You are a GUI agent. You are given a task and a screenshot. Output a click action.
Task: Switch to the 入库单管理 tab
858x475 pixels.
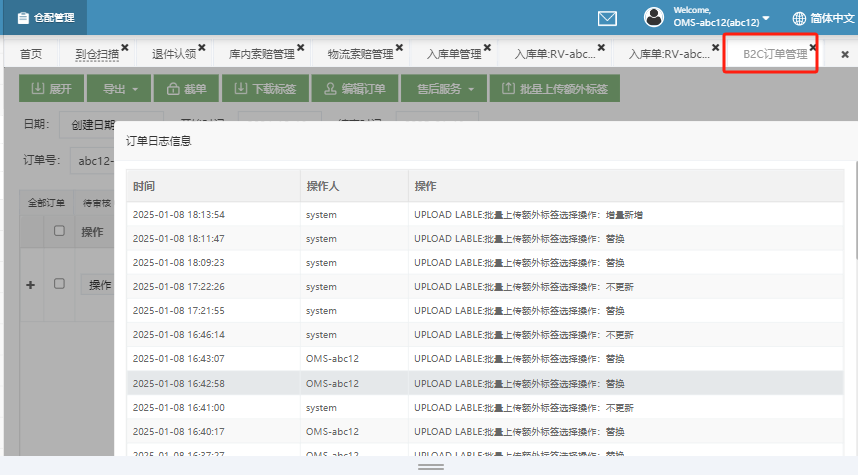(x=454, y=54)
